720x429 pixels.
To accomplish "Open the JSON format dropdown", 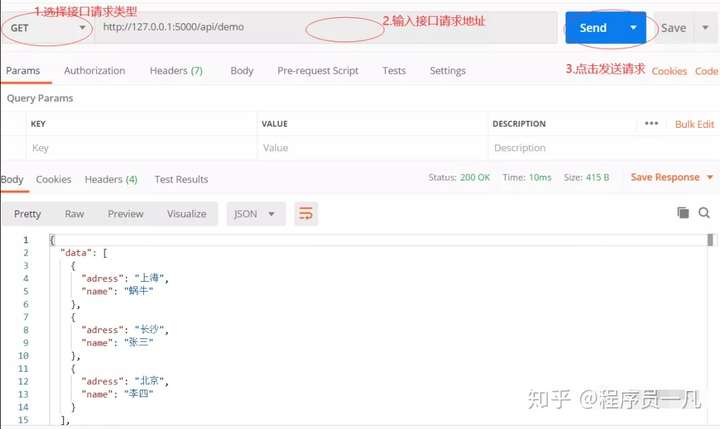I will coord(256,214).
